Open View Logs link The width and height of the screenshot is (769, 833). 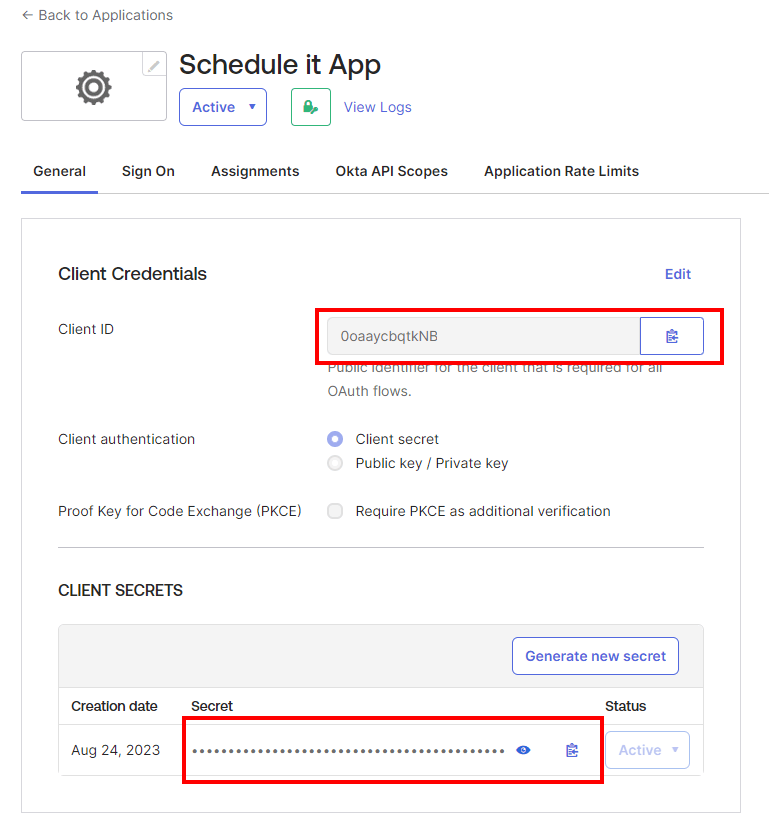point(378,107)
